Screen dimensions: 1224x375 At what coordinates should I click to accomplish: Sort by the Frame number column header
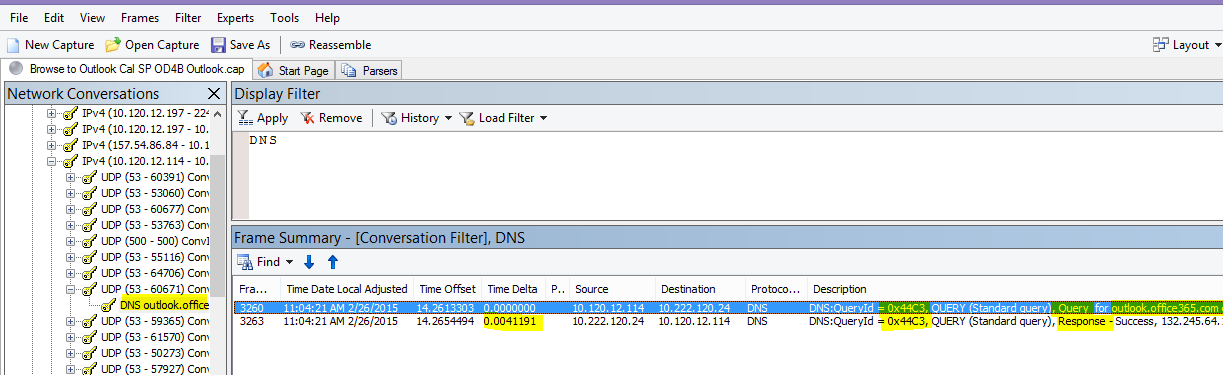pos(255,288)
